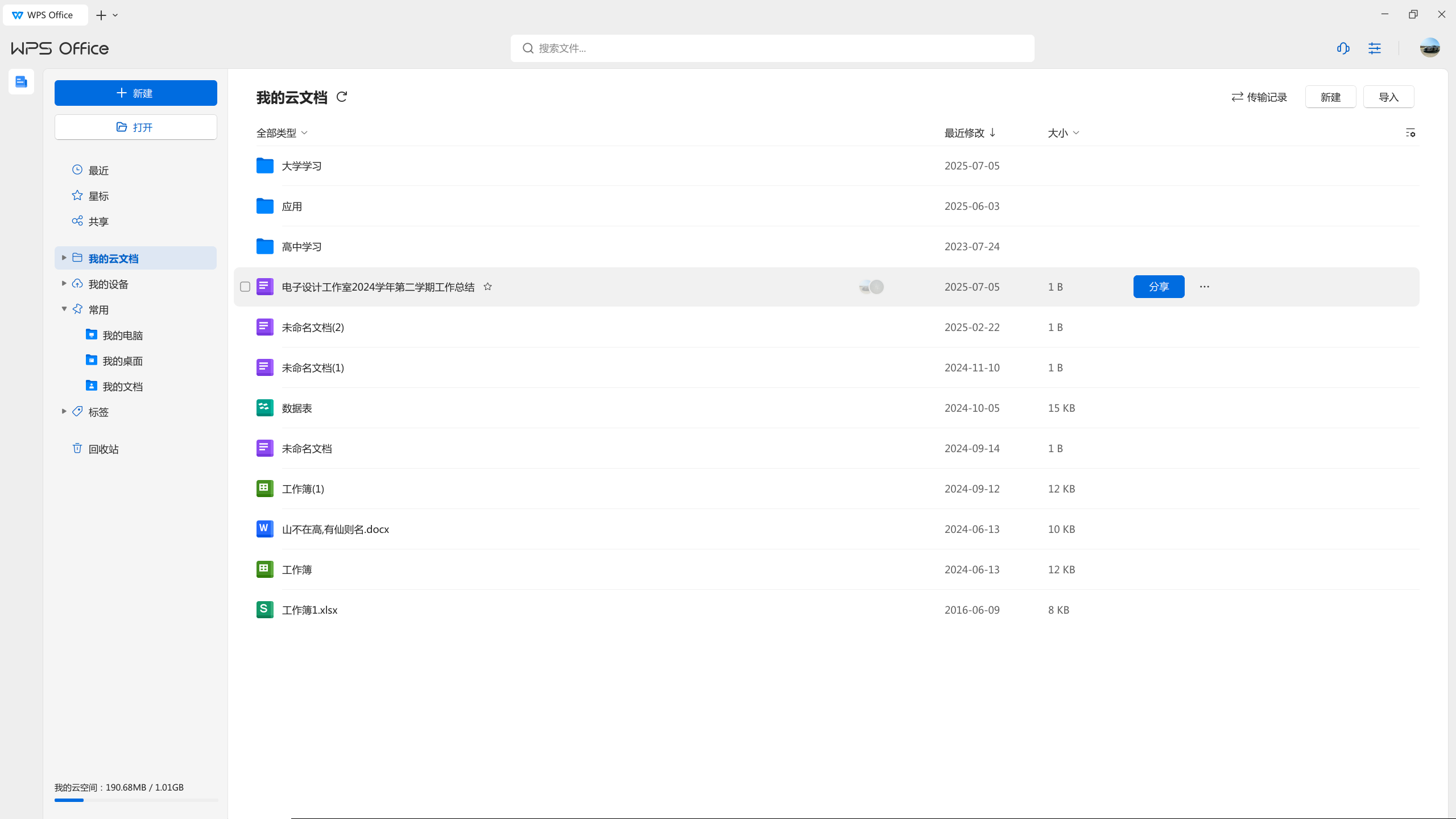
Task: Click the 分享 share button
Action: pos(1159,287)
